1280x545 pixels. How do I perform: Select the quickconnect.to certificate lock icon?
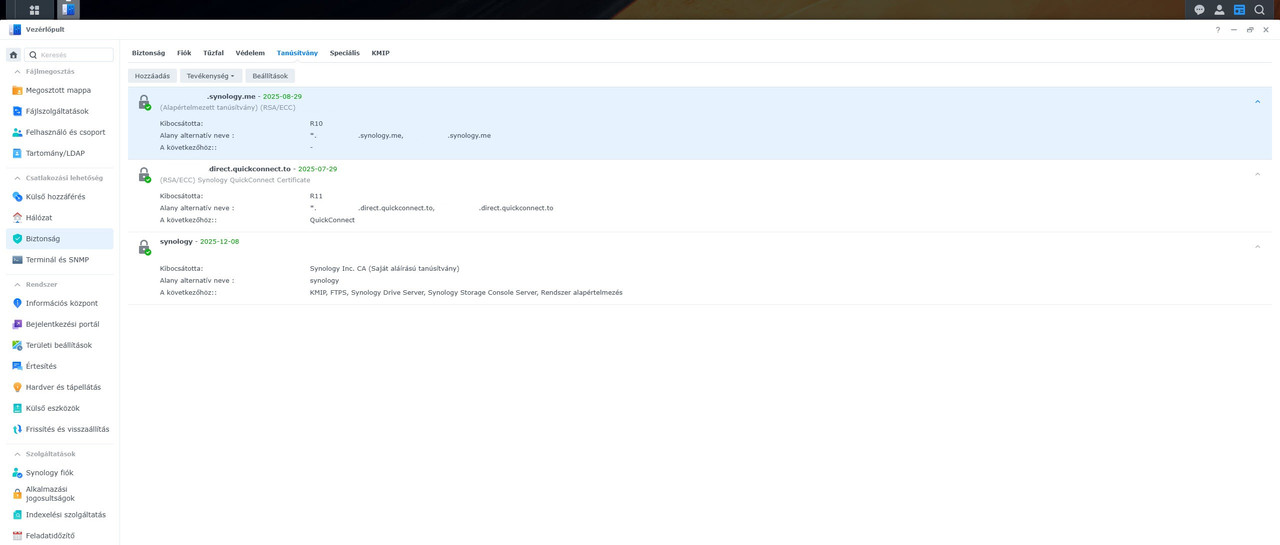[144, 175]
